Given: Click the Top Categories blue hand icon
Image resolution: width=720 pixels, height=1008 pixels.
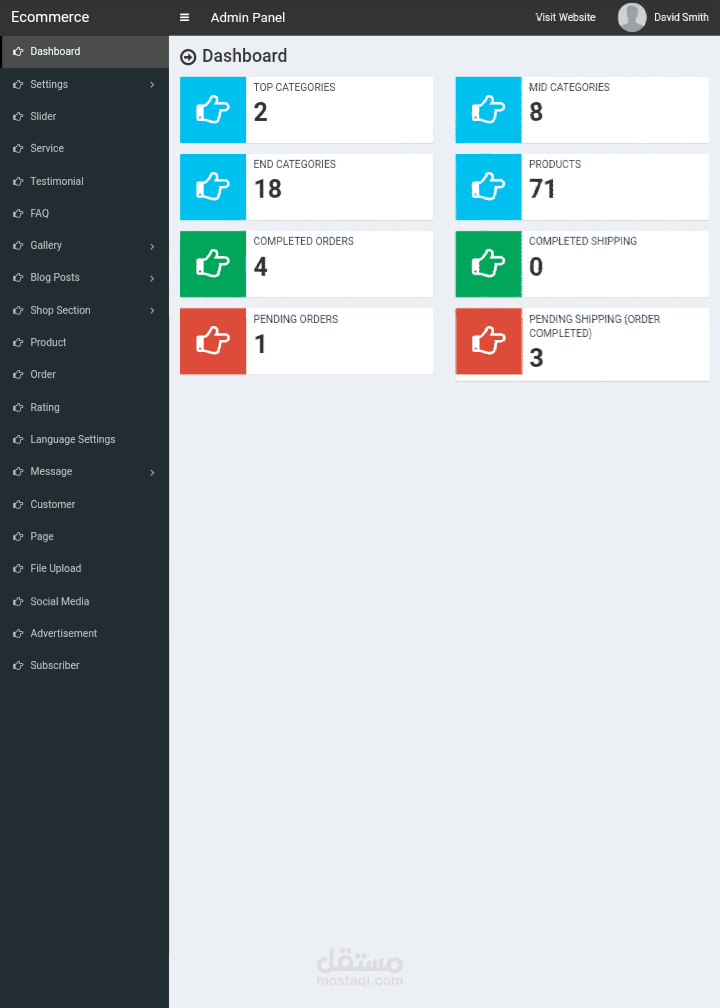Looking at the screenshot, I should point(213,110).
